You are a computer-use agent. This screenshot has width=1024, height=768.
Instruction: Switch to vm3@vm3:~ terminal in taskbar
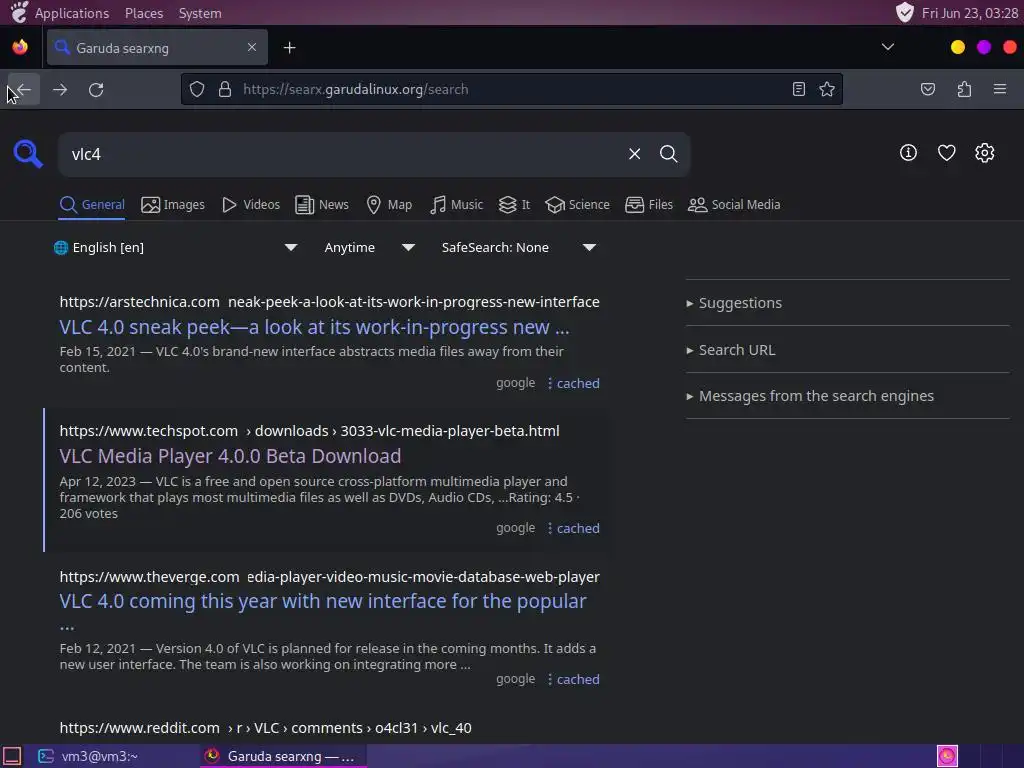[88, 756]
